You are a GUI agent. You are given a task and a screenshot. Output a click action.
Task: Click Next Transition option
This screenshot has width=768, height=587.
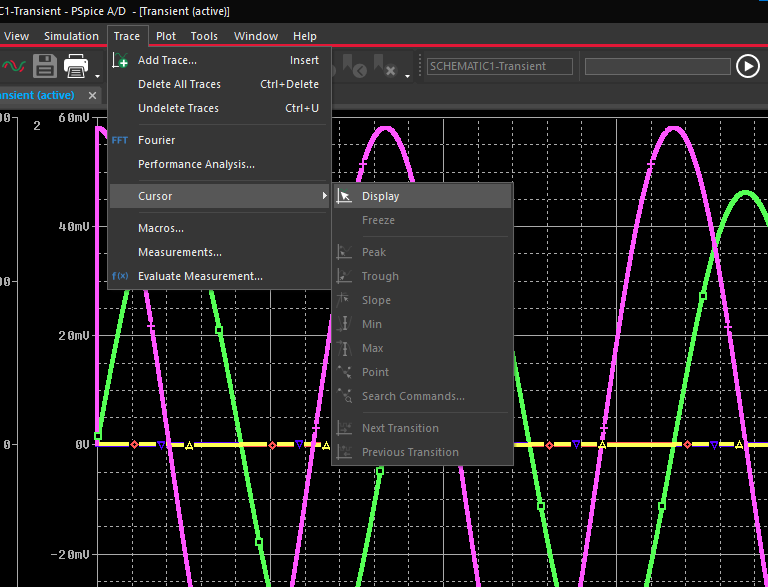pyautogui.click(x=422, y=428)
